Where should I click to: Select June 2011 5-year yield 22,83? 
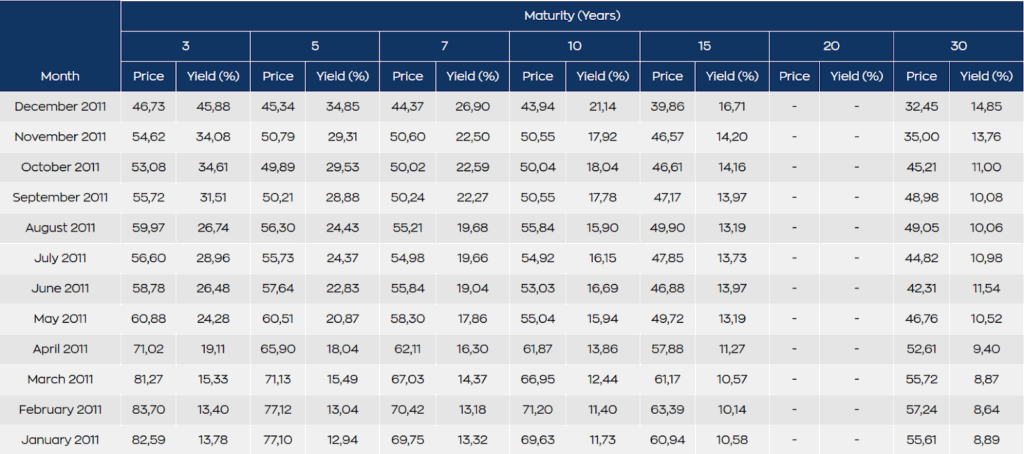point(343,288)
